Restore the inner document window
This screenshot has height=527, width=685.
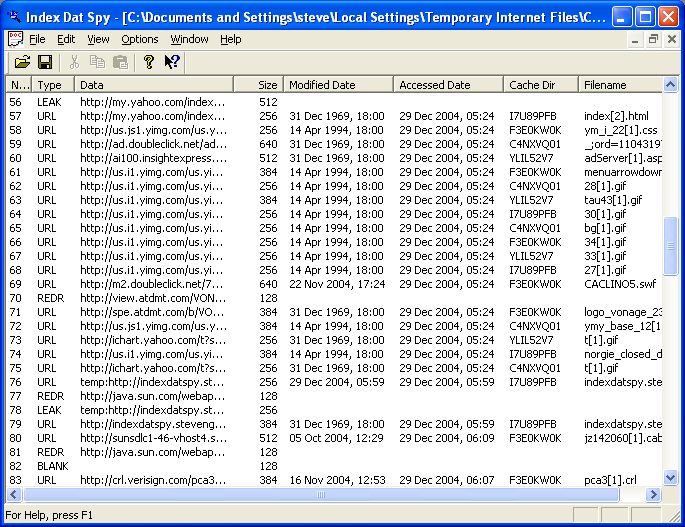click(x=653, y=40)
